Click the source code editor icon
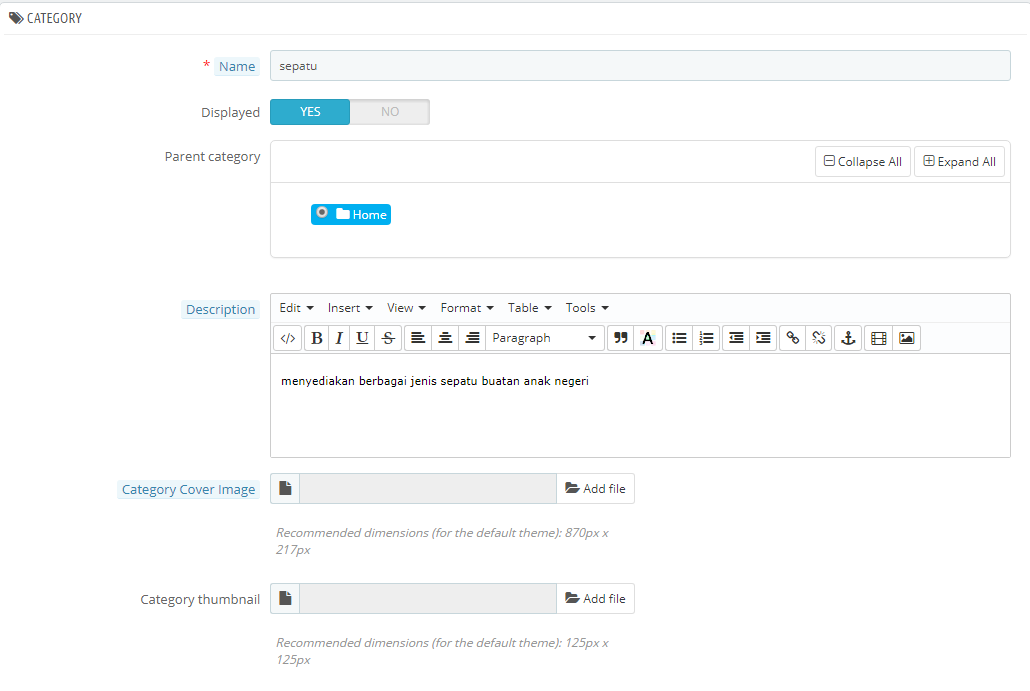Viewport: 1030px width, 691px height. 287,338
